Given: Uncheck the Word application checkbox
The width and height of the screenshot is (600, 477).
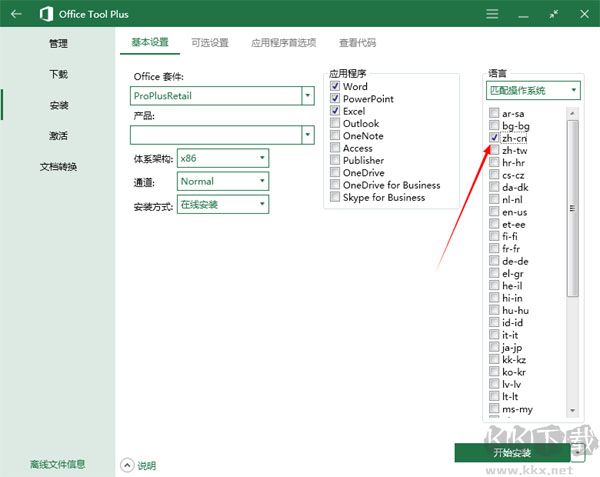Looking at the screenshot, I should (336, 87).
